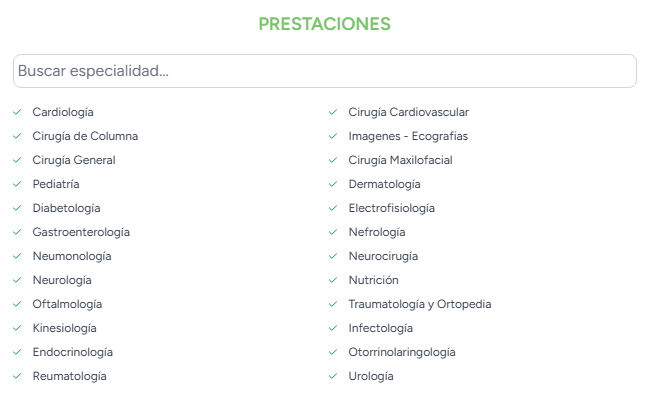Open the Diabetología specialty
Image resolution: width=648 pixels, height=405 pixels.
click(66, 208)
